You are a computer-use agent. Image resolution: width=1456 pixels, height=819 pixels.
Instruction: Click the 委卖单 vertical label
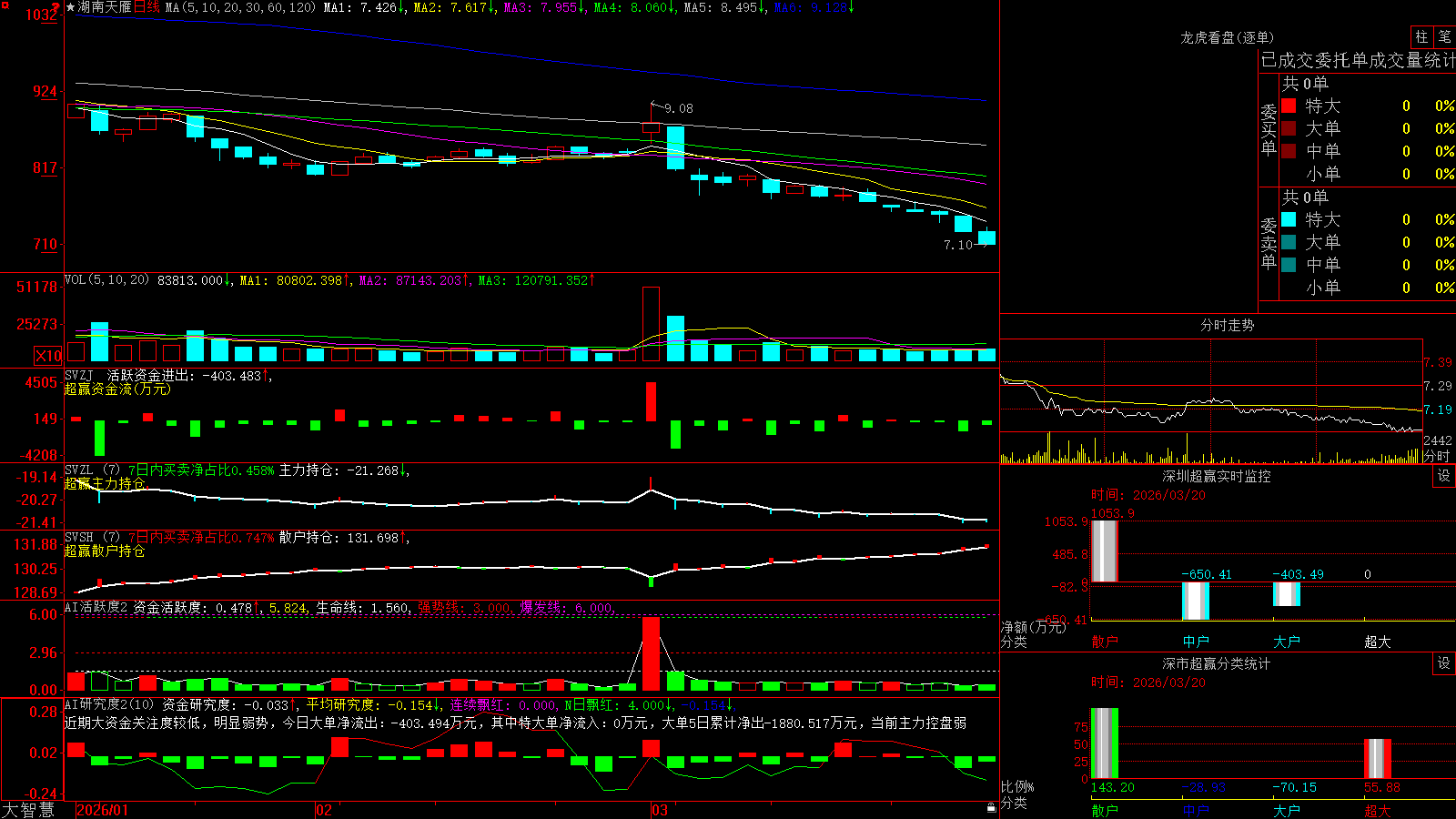pyautogui.click(x=1269, y=243)
